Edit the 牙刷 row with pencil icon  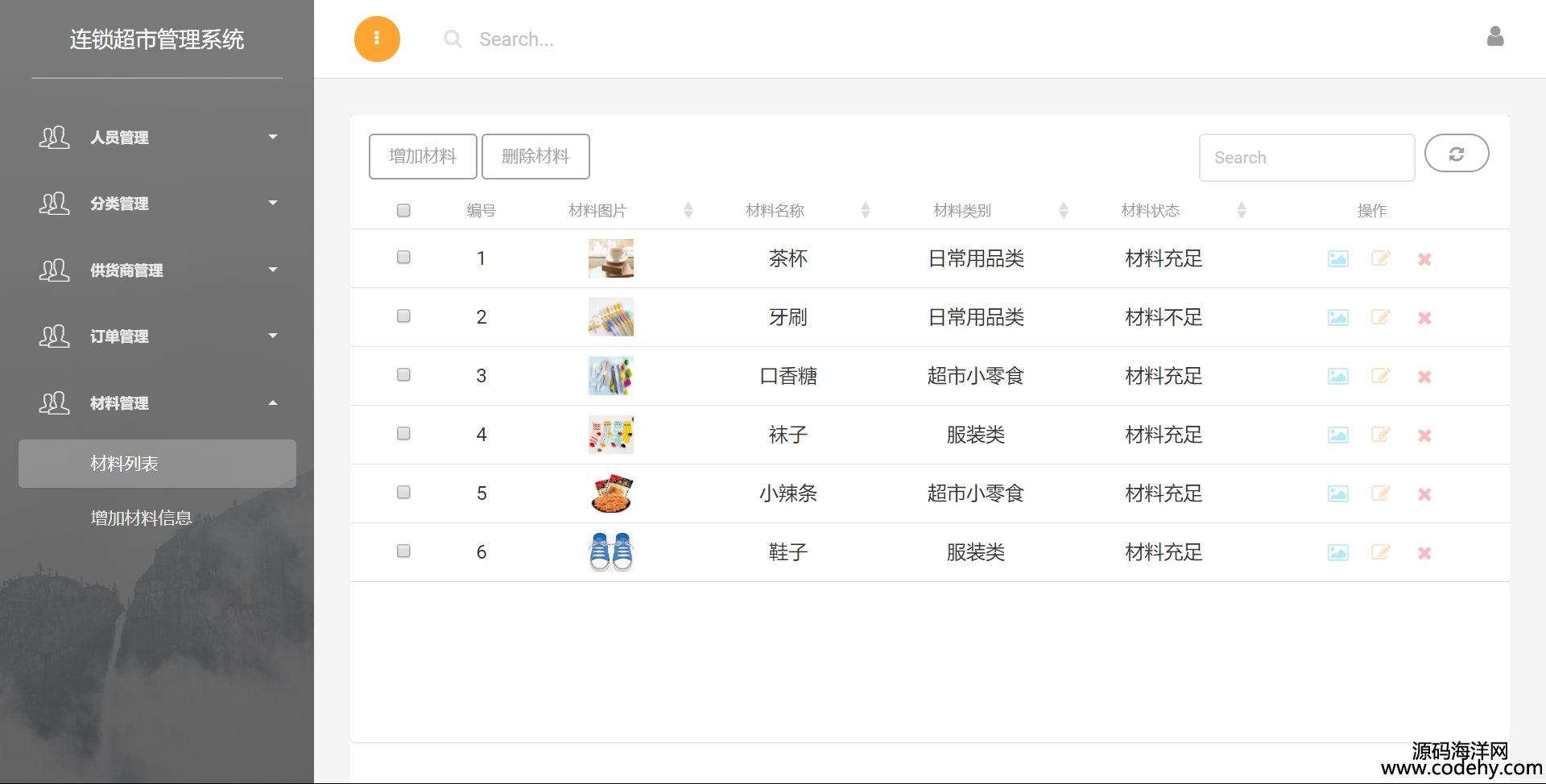click(x=1380, y=317)
